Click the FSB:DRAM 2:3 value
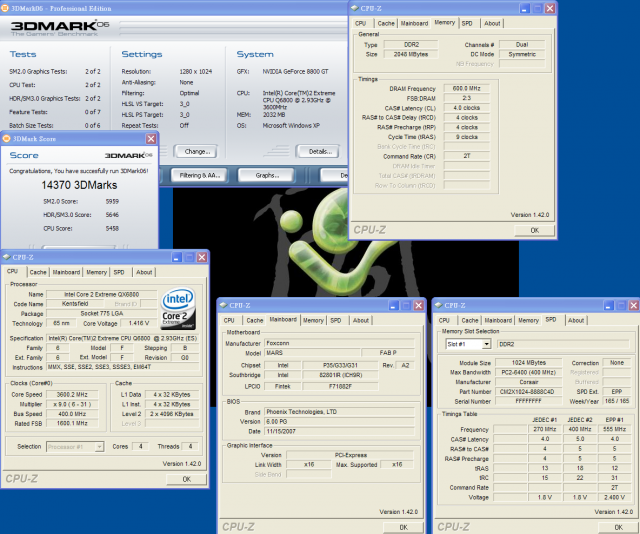The width and height of the screenshot is (640, 534). (467, 98)
